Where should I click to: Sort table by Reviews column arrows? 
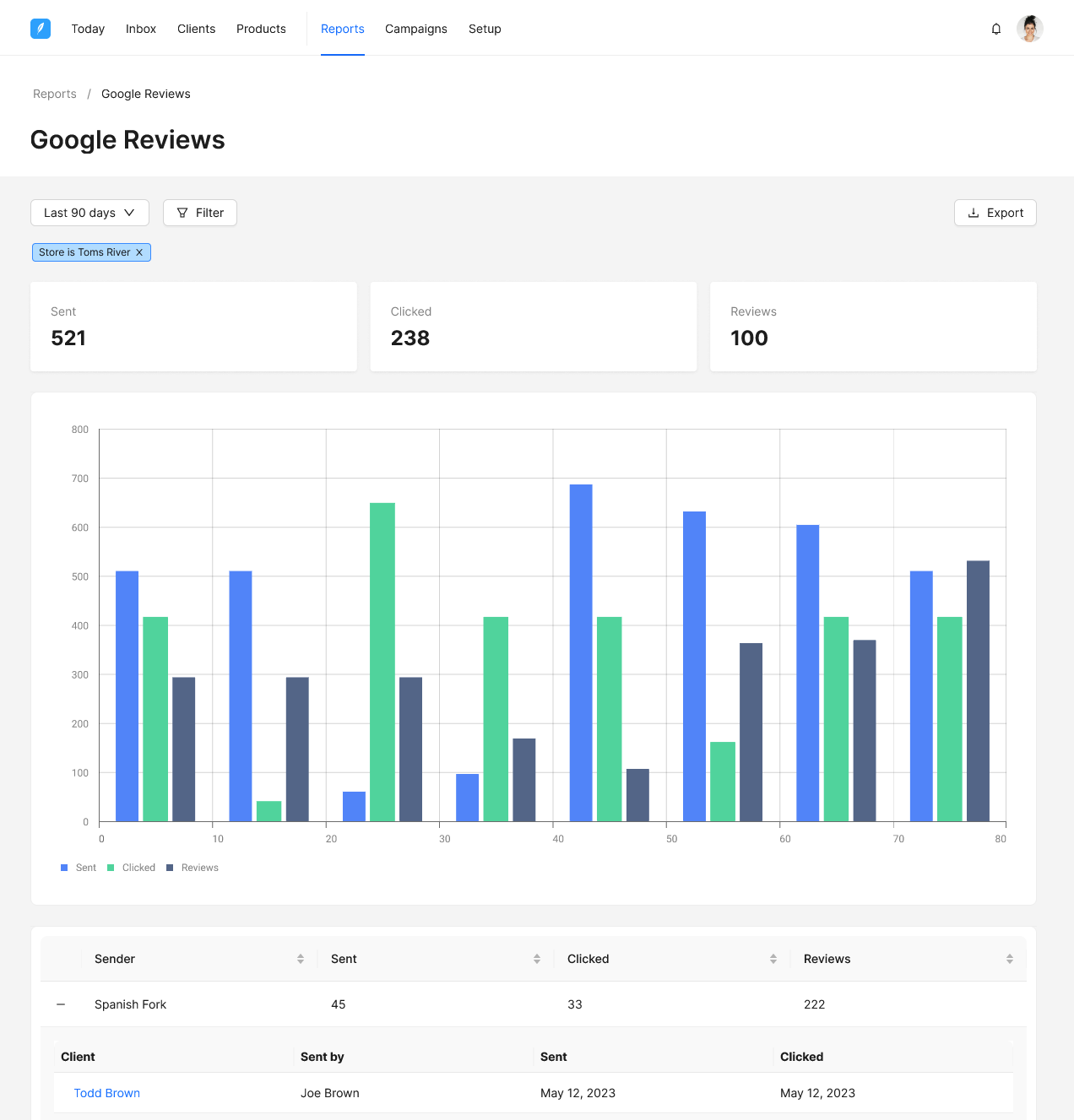(x=1010, y=959)
